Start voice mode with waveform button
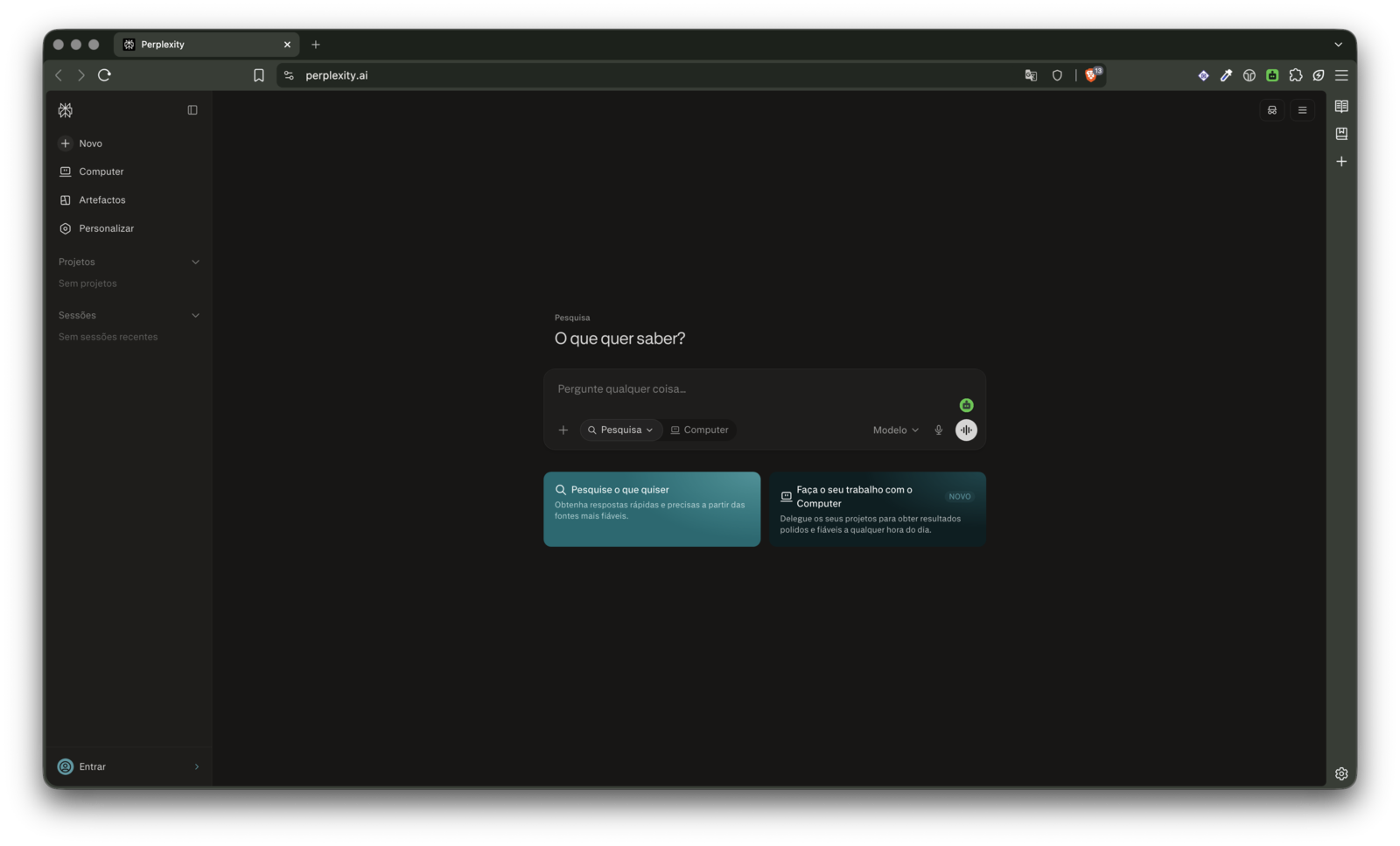 click(966, 430)
